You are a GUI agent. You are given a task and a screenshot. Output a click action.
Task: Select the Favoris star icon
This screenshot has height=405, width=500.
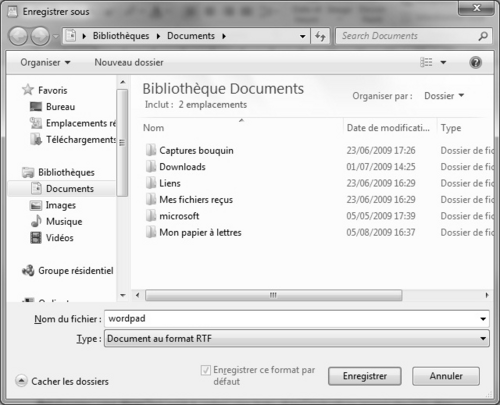tap(28, 90)
